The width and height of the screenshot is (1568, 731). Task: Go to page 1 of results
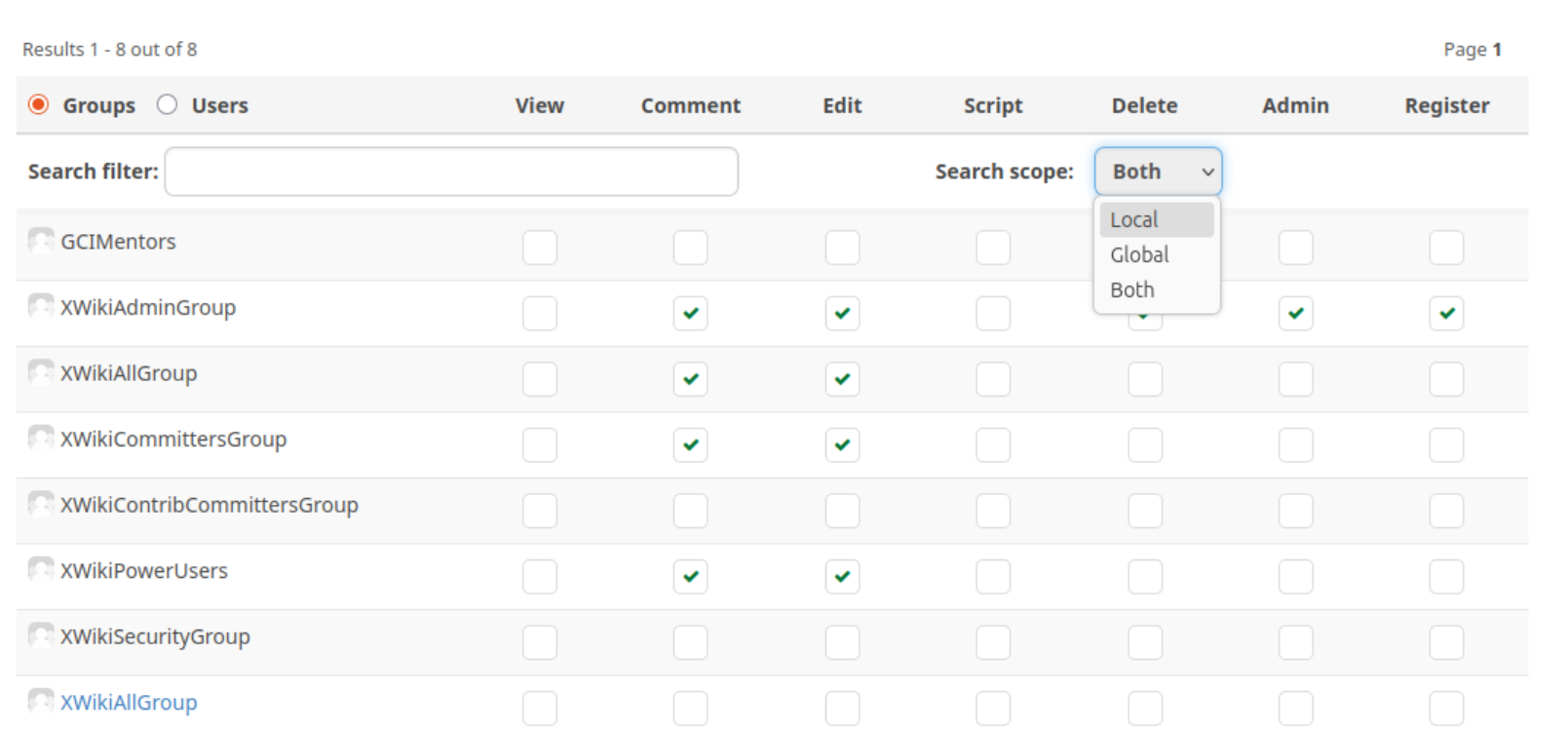pyautogui.click(x=1497, y=50)
